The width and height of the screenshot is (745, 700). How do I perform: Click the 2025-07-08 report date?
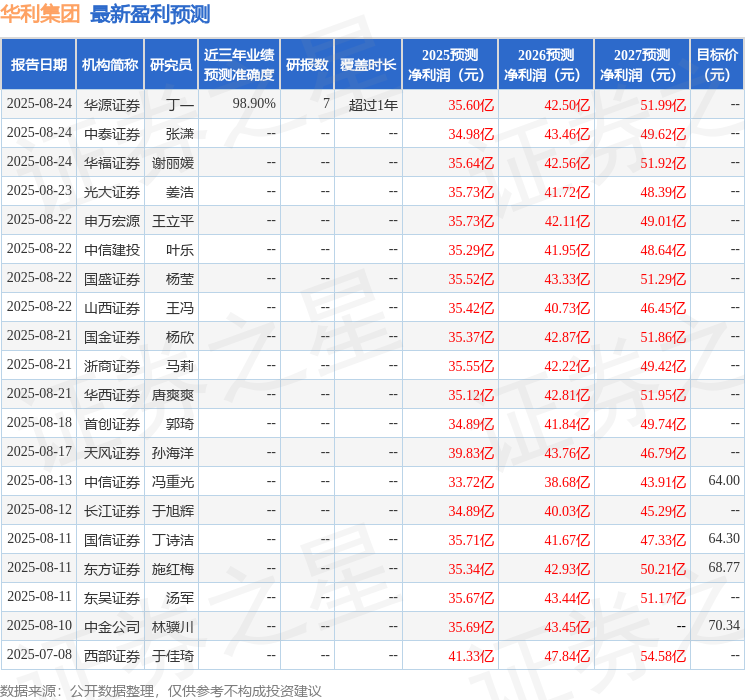click(x=39, y=654)
